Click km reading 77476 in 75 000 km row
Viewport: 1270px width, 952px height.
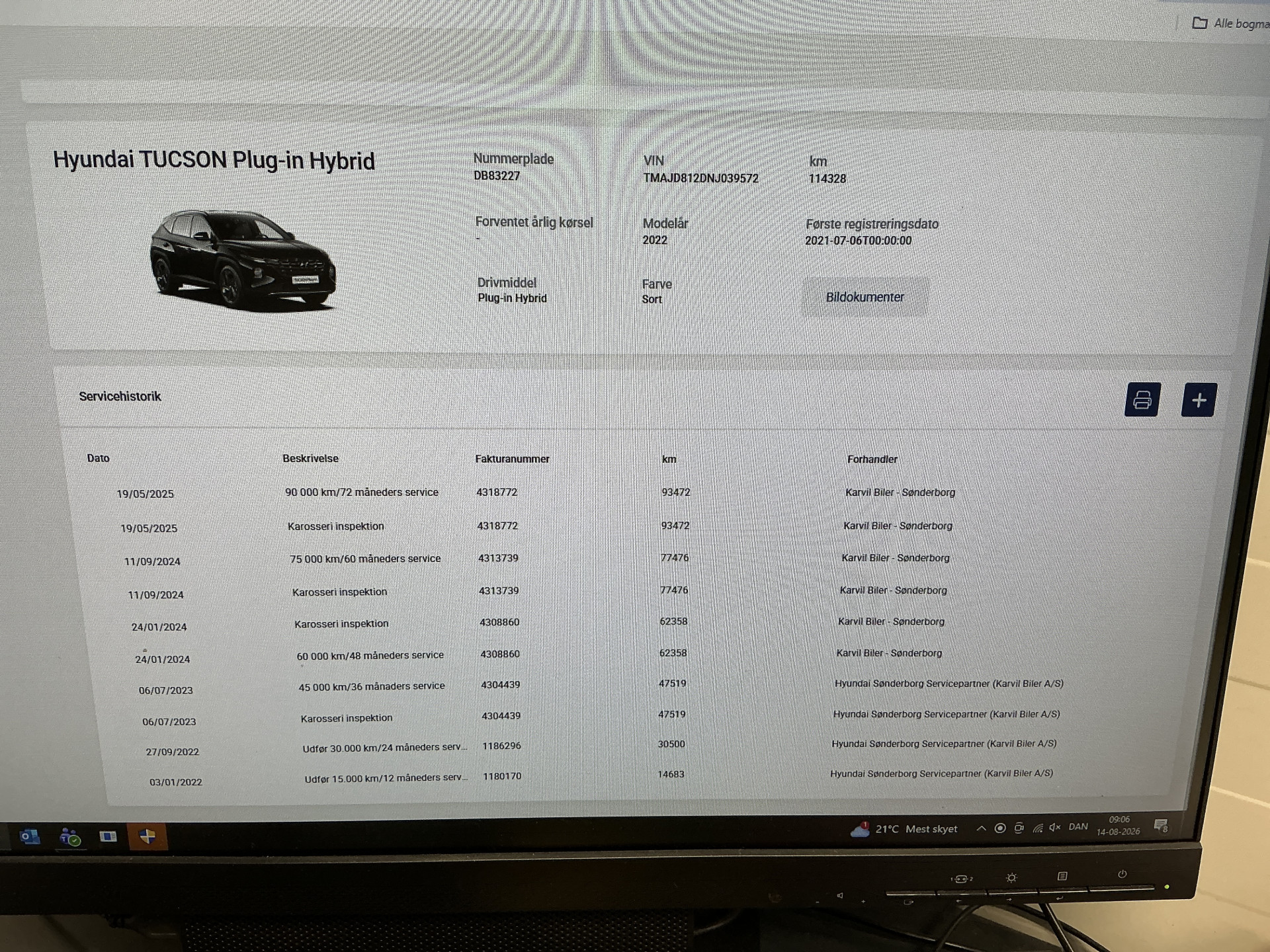(x=675, y=557)
